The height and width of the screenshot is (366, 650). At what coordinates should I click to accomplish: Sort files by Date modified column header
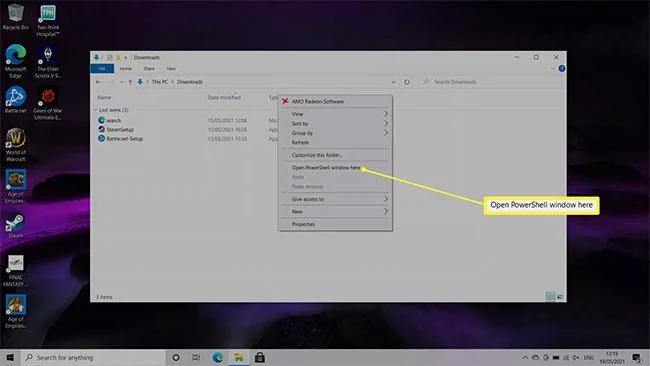pyautogui.click(x=224, y=97)
